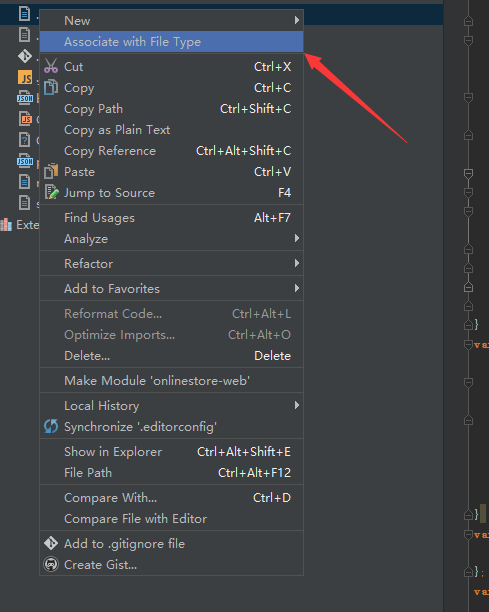The image size is (489, 612).
Task: Click the scissors Cut icon
Action: (51, 66)
